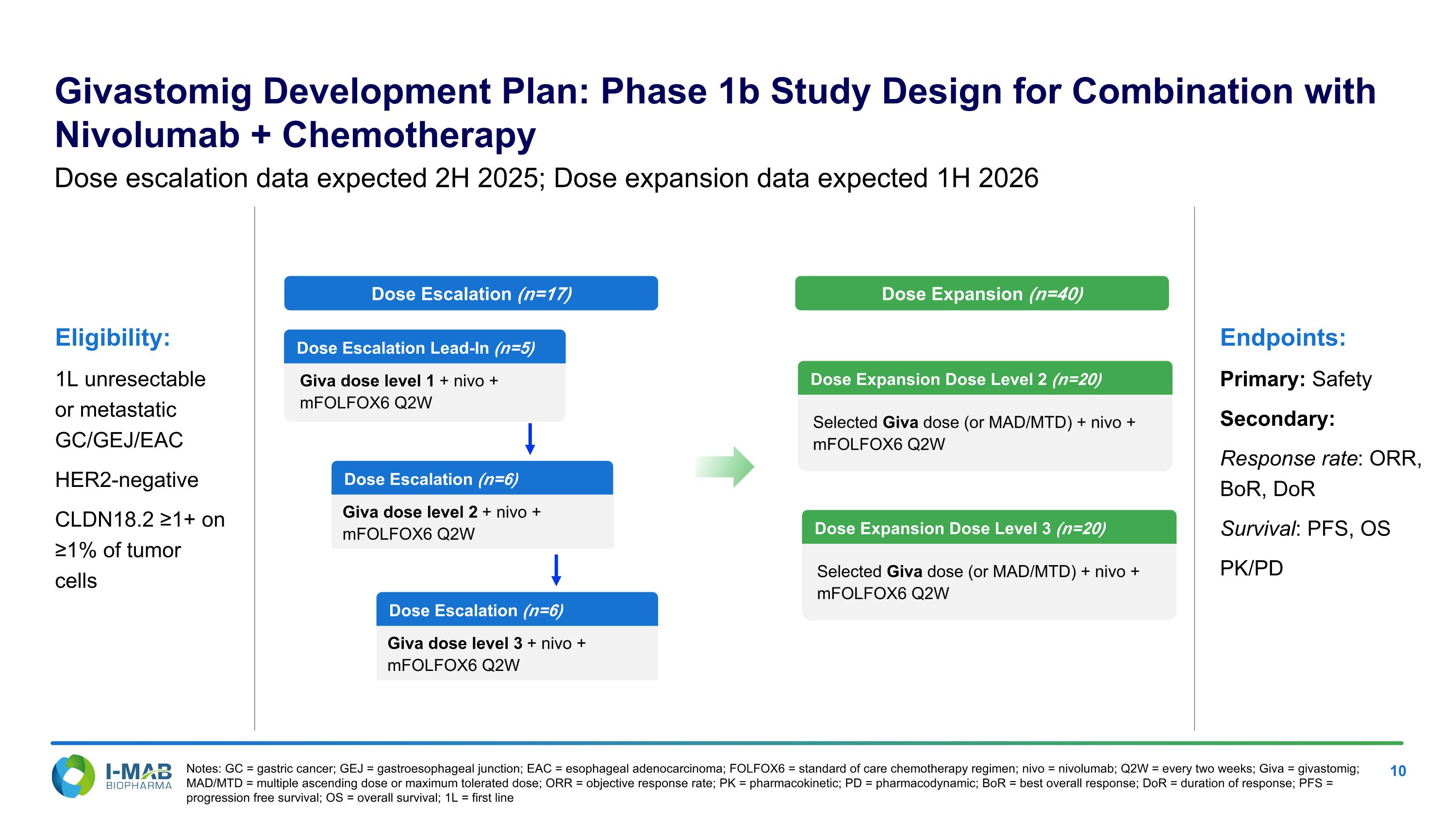Click the Giva dose level 3 text
This screenshot has width=1456, height=819.
[x=487, y=654]
